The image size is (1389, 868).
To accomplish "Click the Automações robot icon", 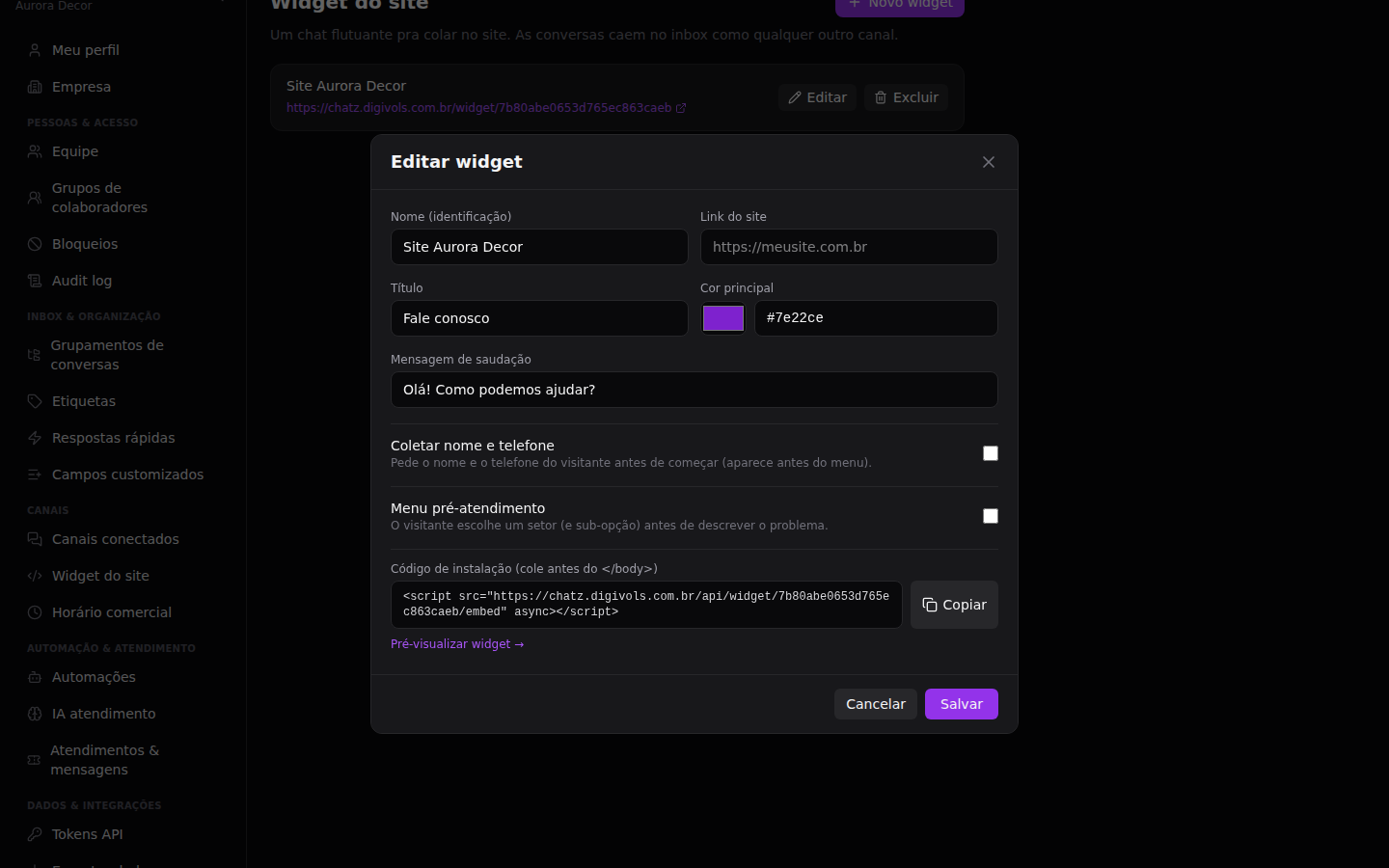I will point(35,677).
